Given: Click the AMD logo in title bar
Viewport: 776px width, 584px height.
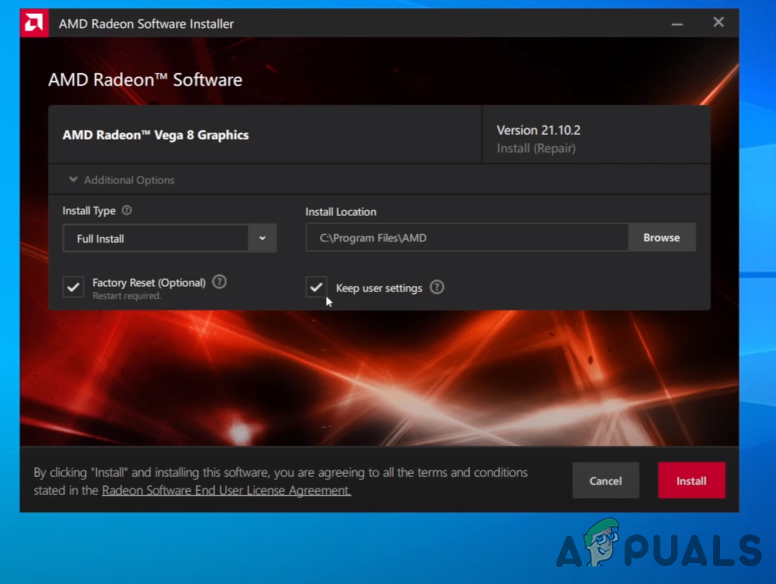Looking at the screenshot, I should click(x=34, y=23).
